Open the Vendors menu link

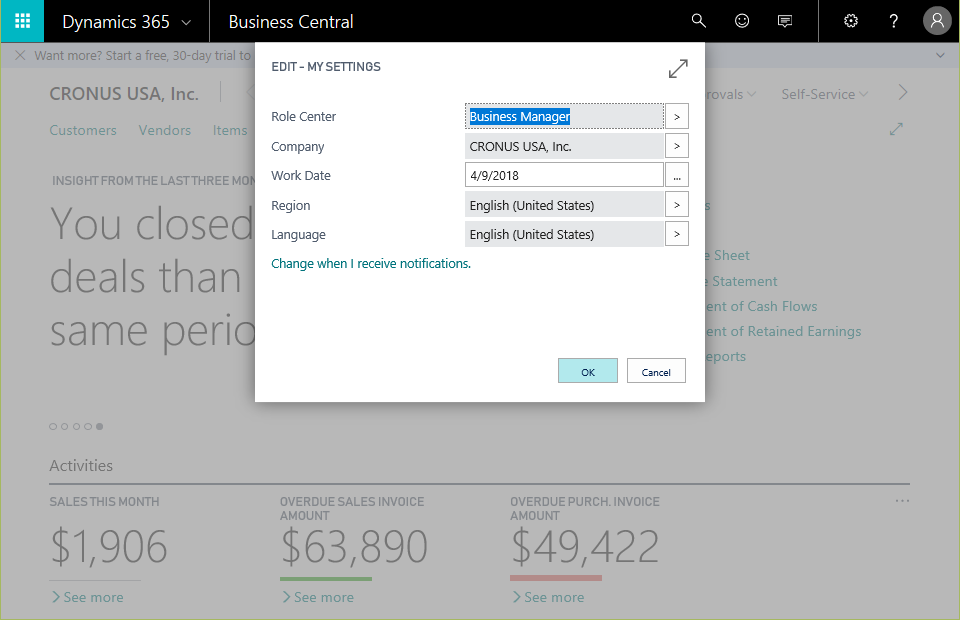pos(165,130)
